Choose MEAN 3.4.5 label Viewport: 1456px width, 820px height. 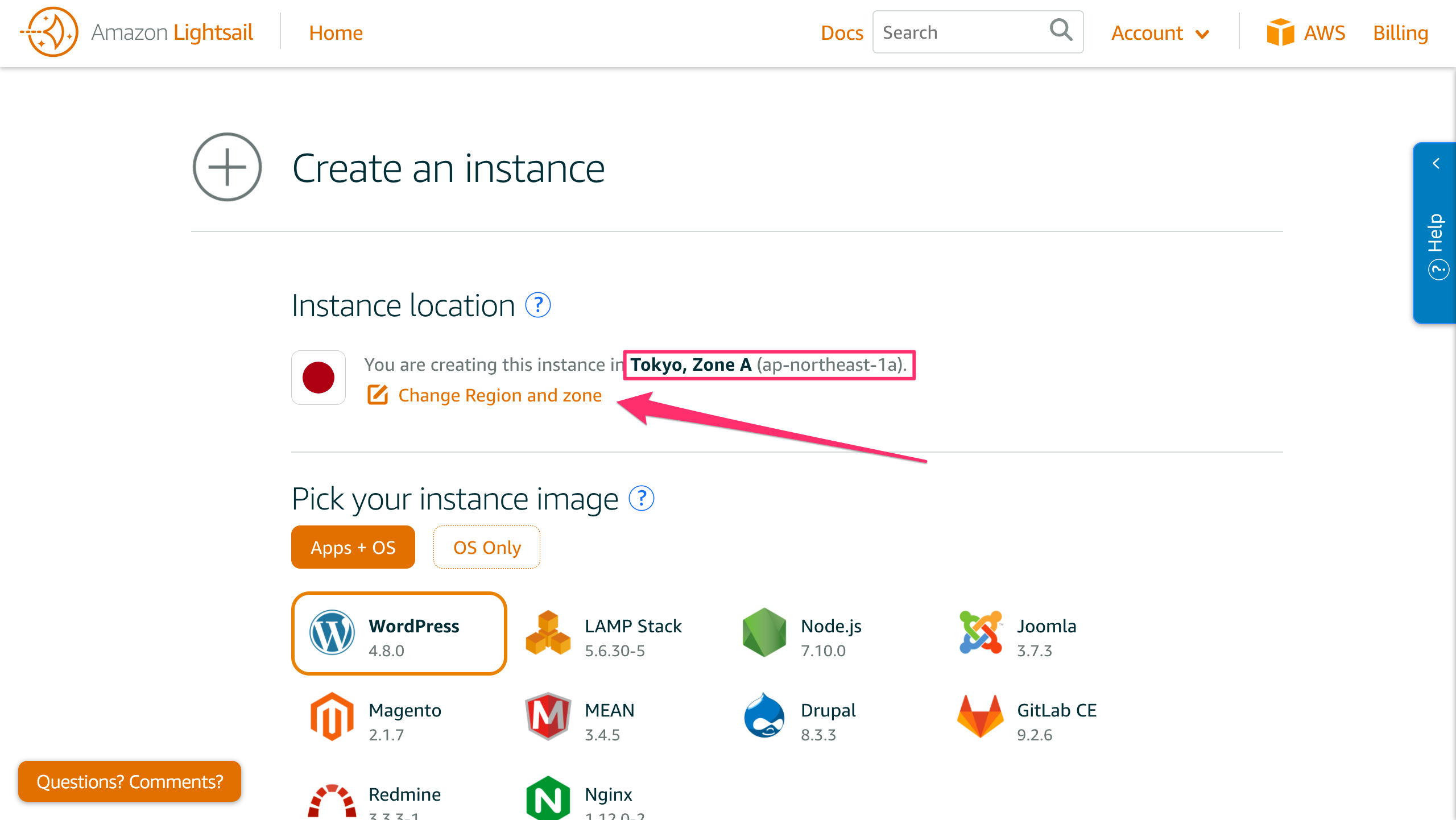[x=609, y=722]
